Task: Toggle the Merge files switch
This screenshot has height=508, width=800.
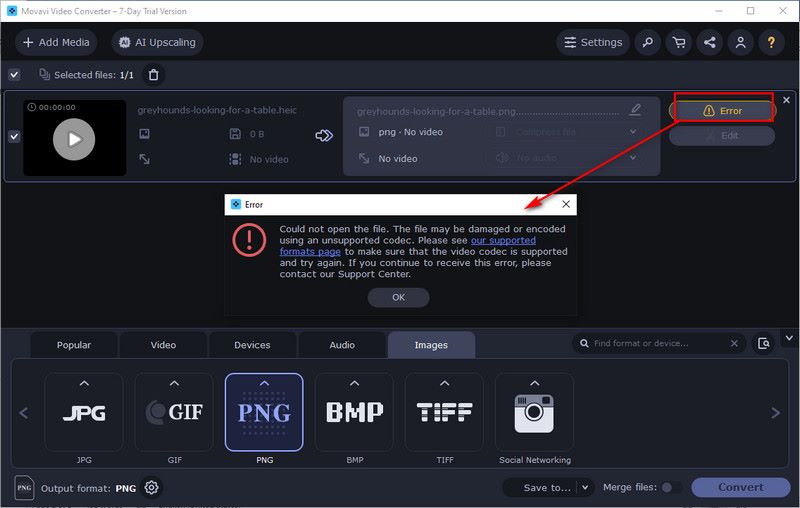Action: point(671,488)
